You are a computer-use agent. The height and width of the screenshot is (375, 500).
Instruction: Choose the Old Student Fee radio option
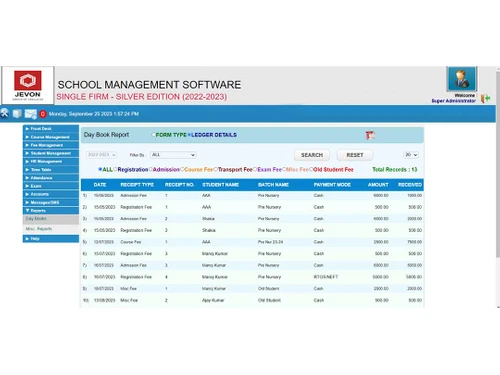(311, 169)
